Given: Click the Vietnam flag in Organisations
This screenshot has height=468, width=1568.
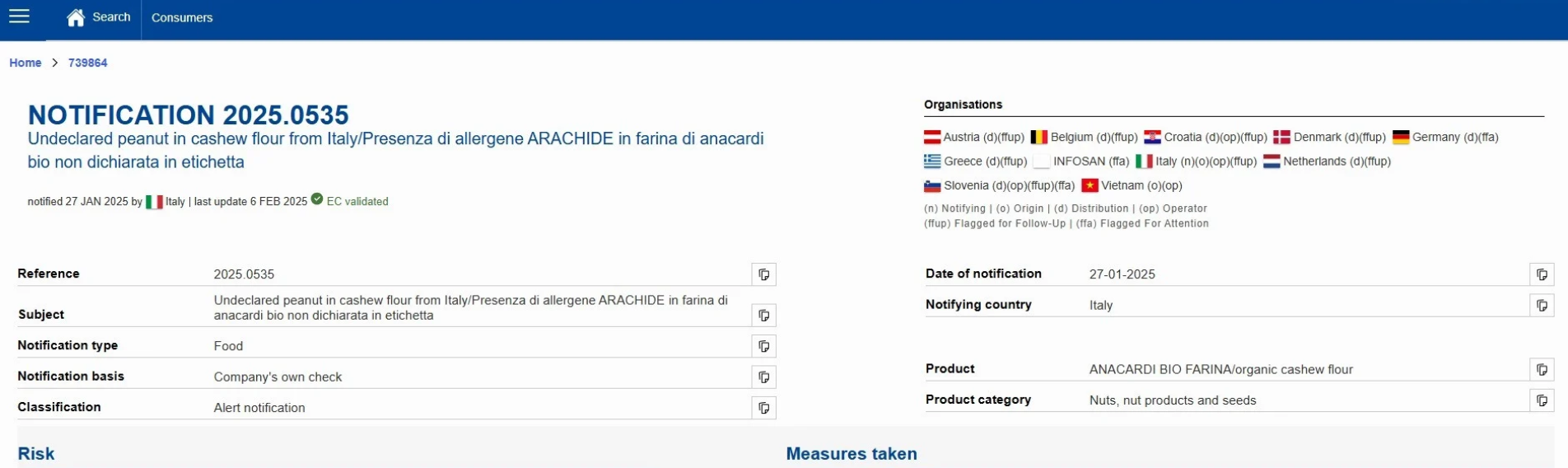Looking at the screenshot, I should point(1090,185).
